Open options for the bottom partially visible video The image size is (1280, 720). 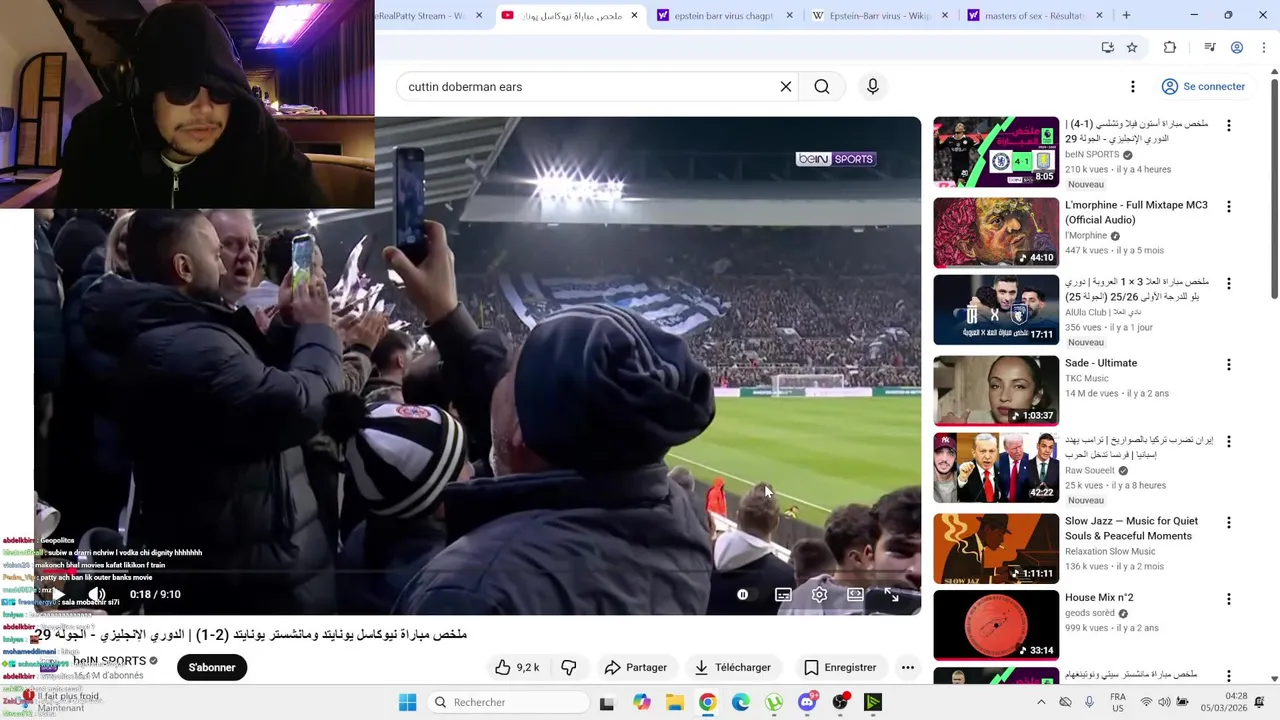click(x=1229, y=677)
